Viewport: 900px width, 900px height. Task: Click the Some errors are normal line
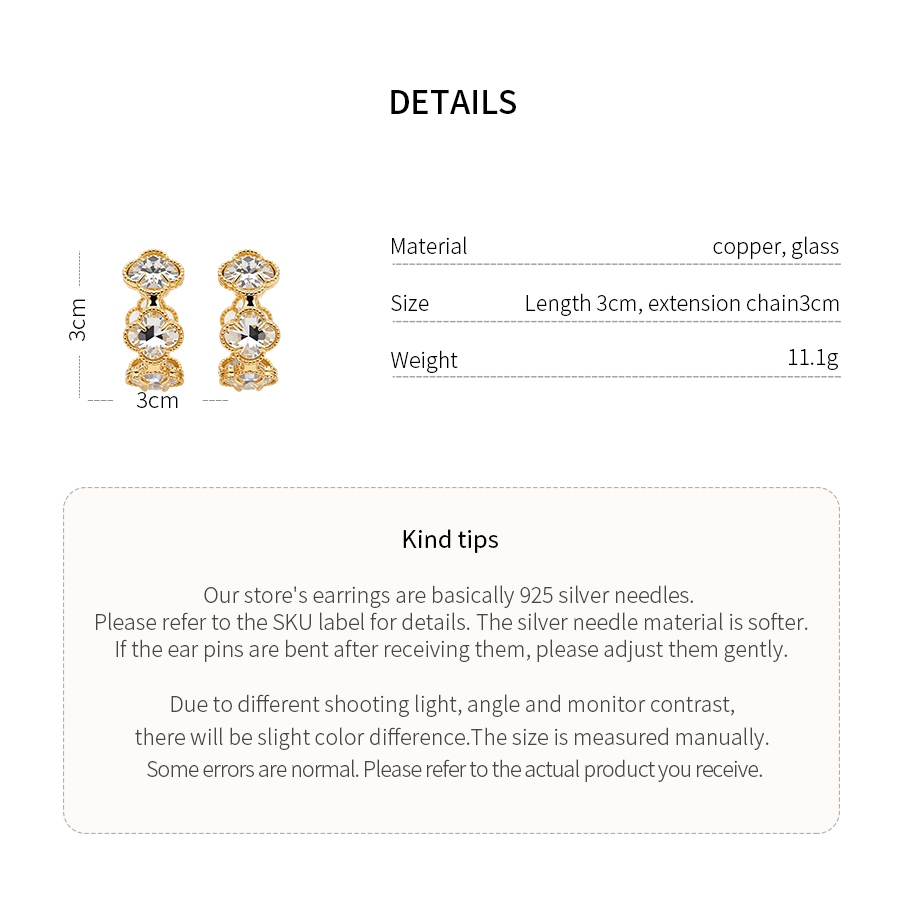click(455, 769)
